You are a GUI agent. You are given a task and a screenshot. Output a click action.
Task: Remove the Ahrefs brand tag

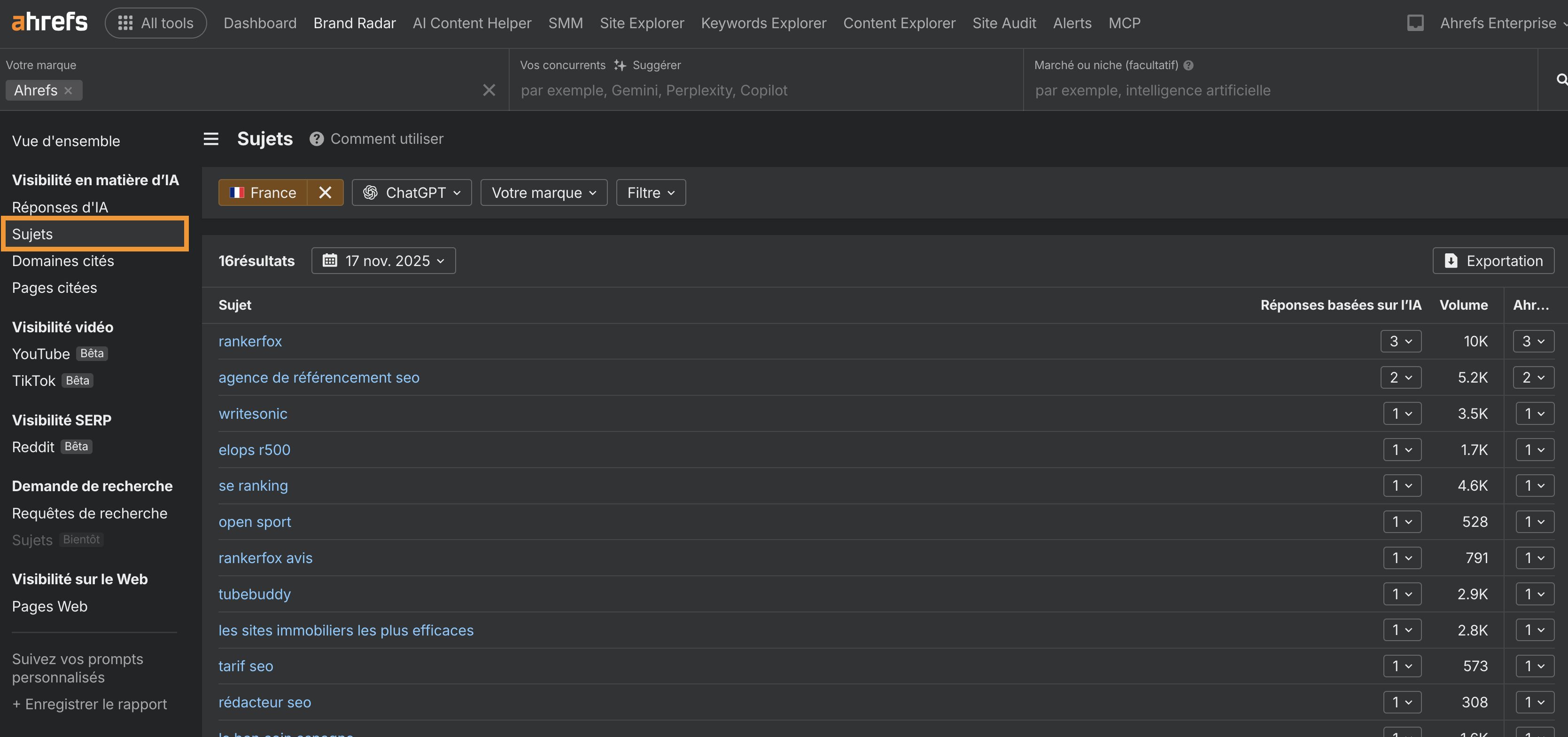point(68,91)
